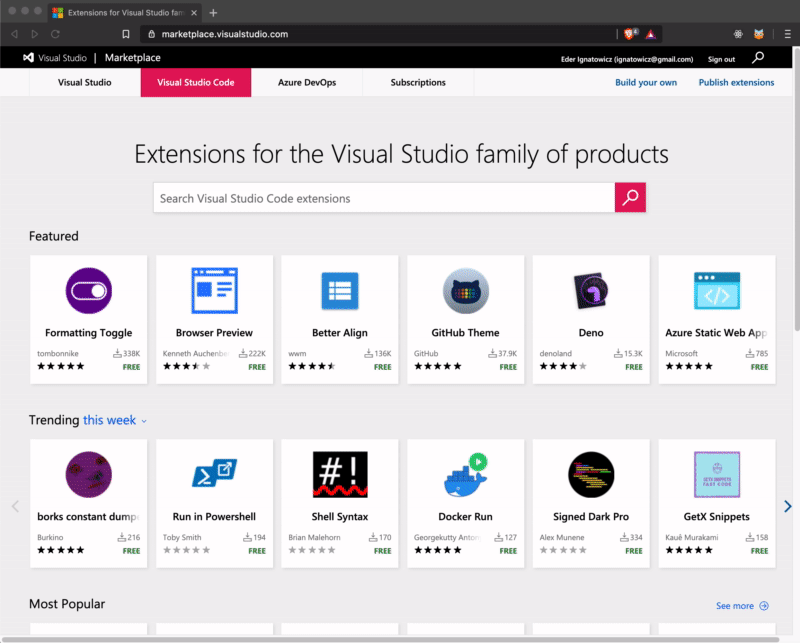Open the Azure DevOps tab
This screenshot has height=643, width=800.
tap(307, 82)
